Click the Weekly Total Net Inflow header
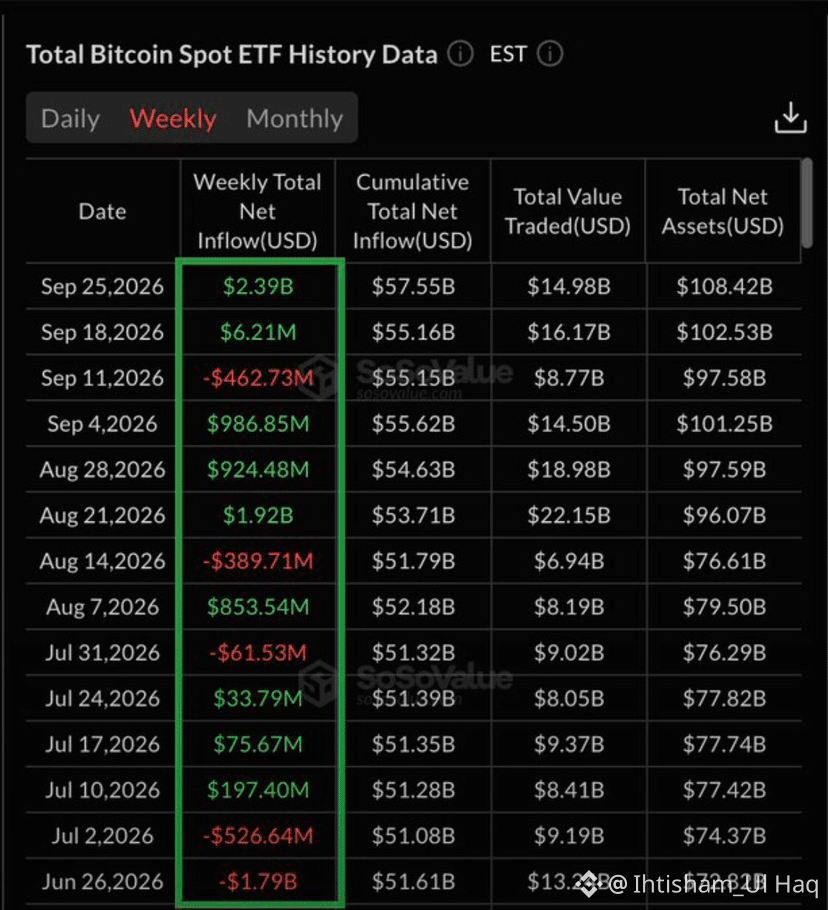The image size is (828, 910). click(258, 211)
